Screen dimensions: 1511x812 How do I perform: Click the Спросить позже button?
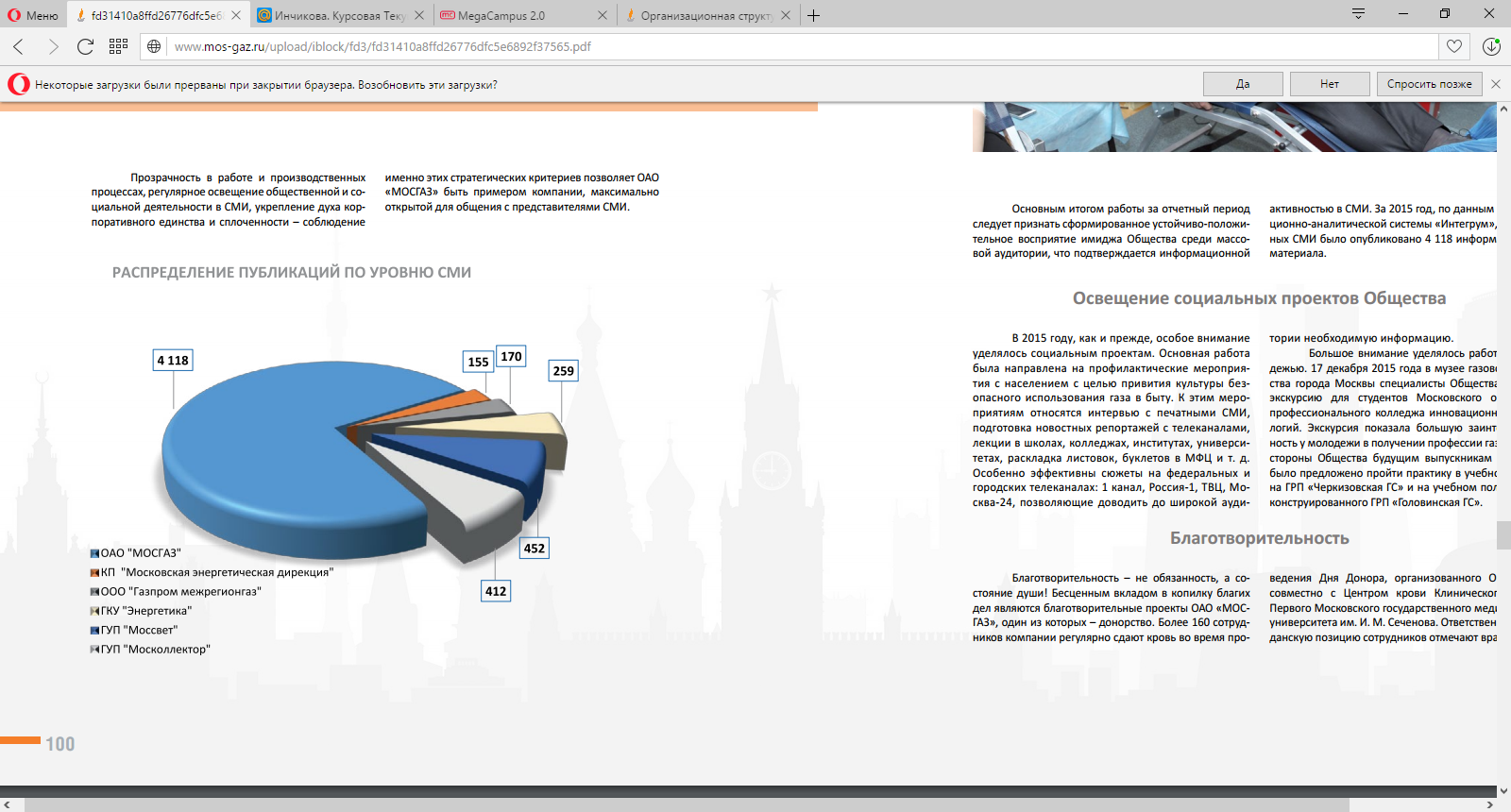pyautogui.click(x=1429, y=84)
